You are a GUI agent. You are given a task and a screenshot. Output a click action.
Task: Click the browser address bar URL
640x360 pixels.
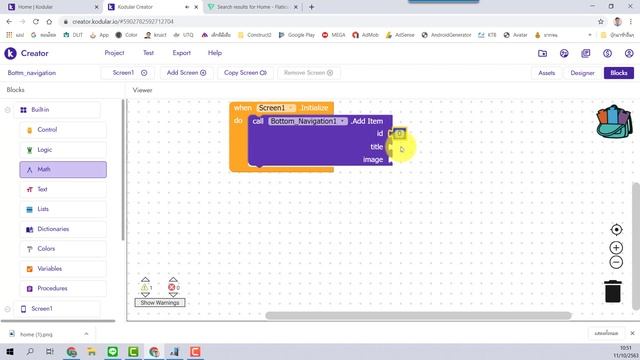(x=122, y=22)
